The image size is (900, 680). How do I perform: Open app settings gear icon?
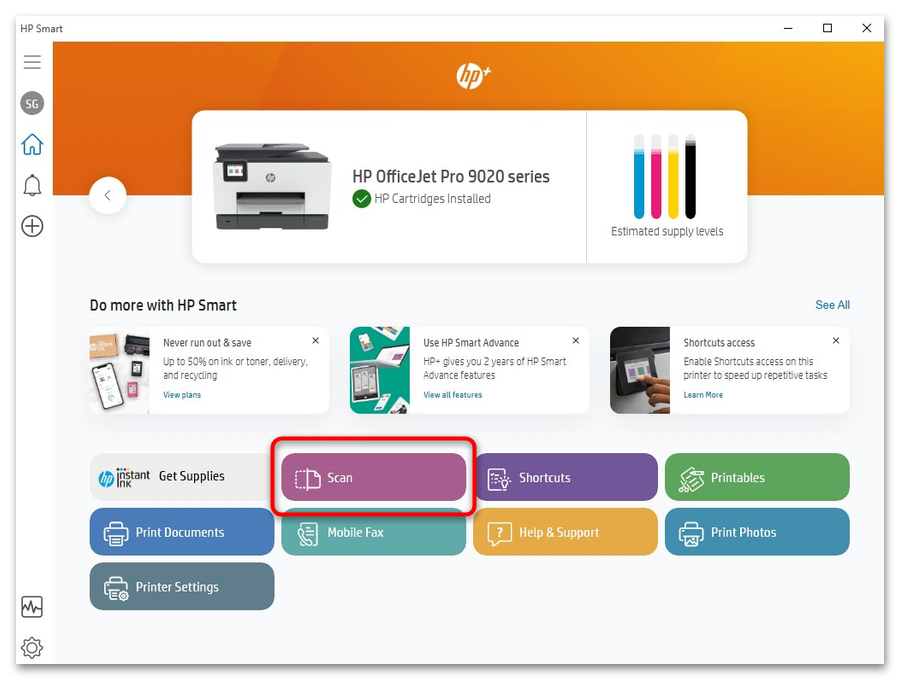coord(32,648)
